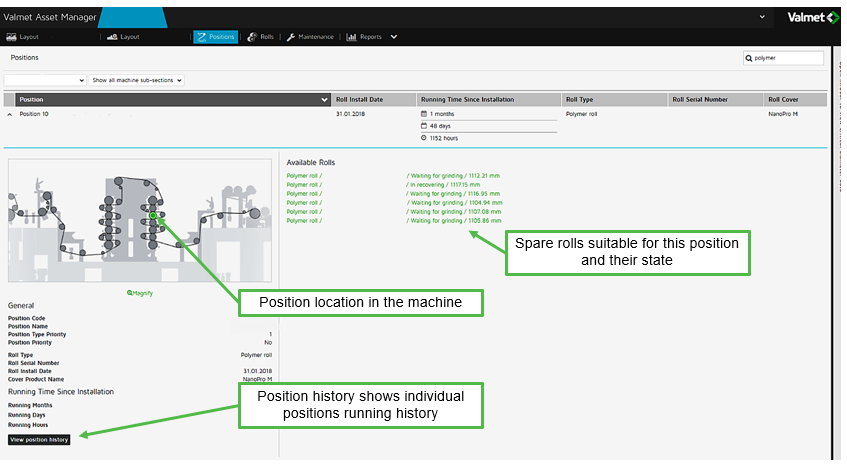Screen dimensions: 847x472
Task: Click the Valmet logo
Action: 807,17
